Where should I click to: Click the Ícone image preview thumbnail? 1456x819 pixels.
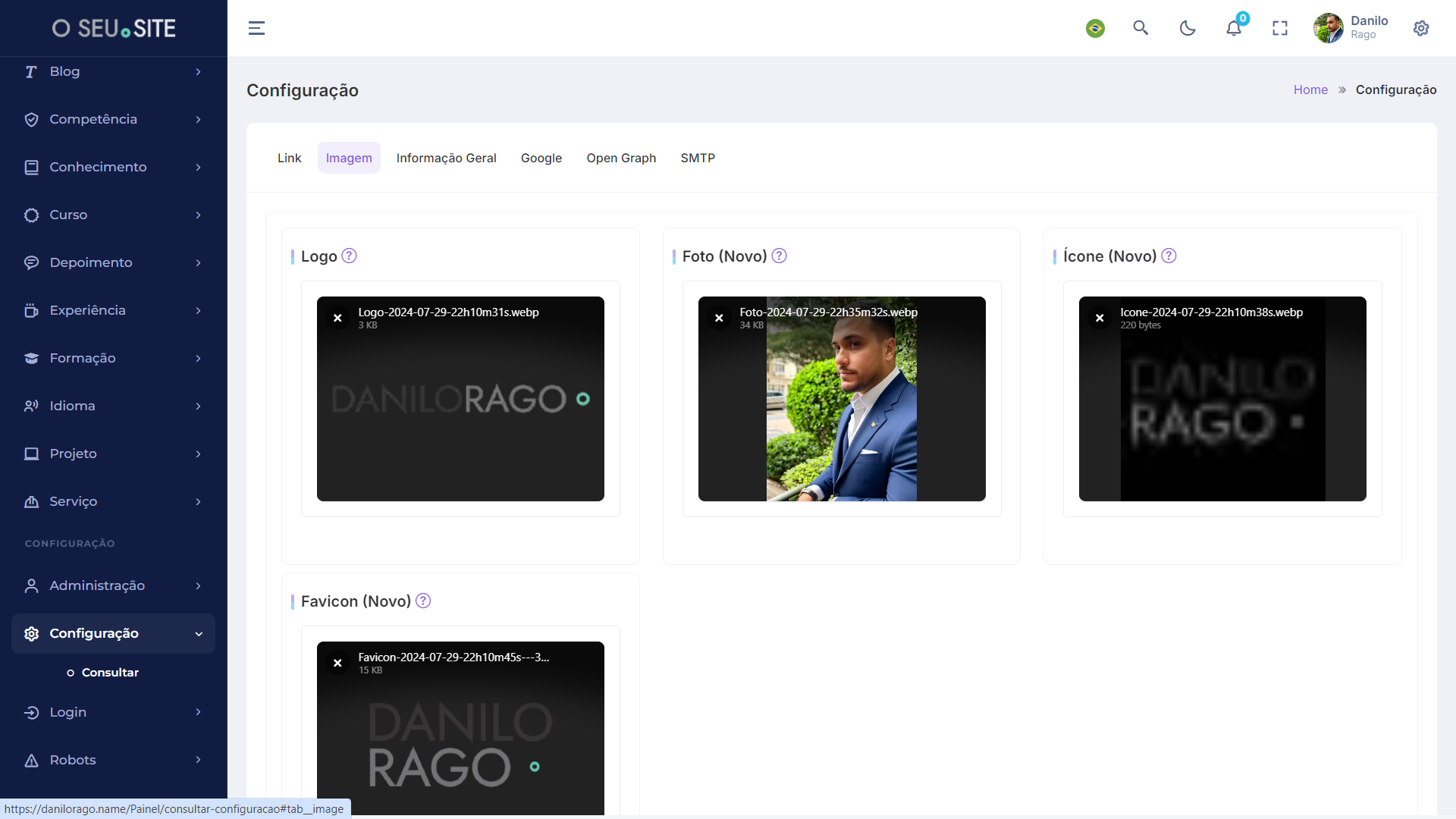tap(1222, 399)
